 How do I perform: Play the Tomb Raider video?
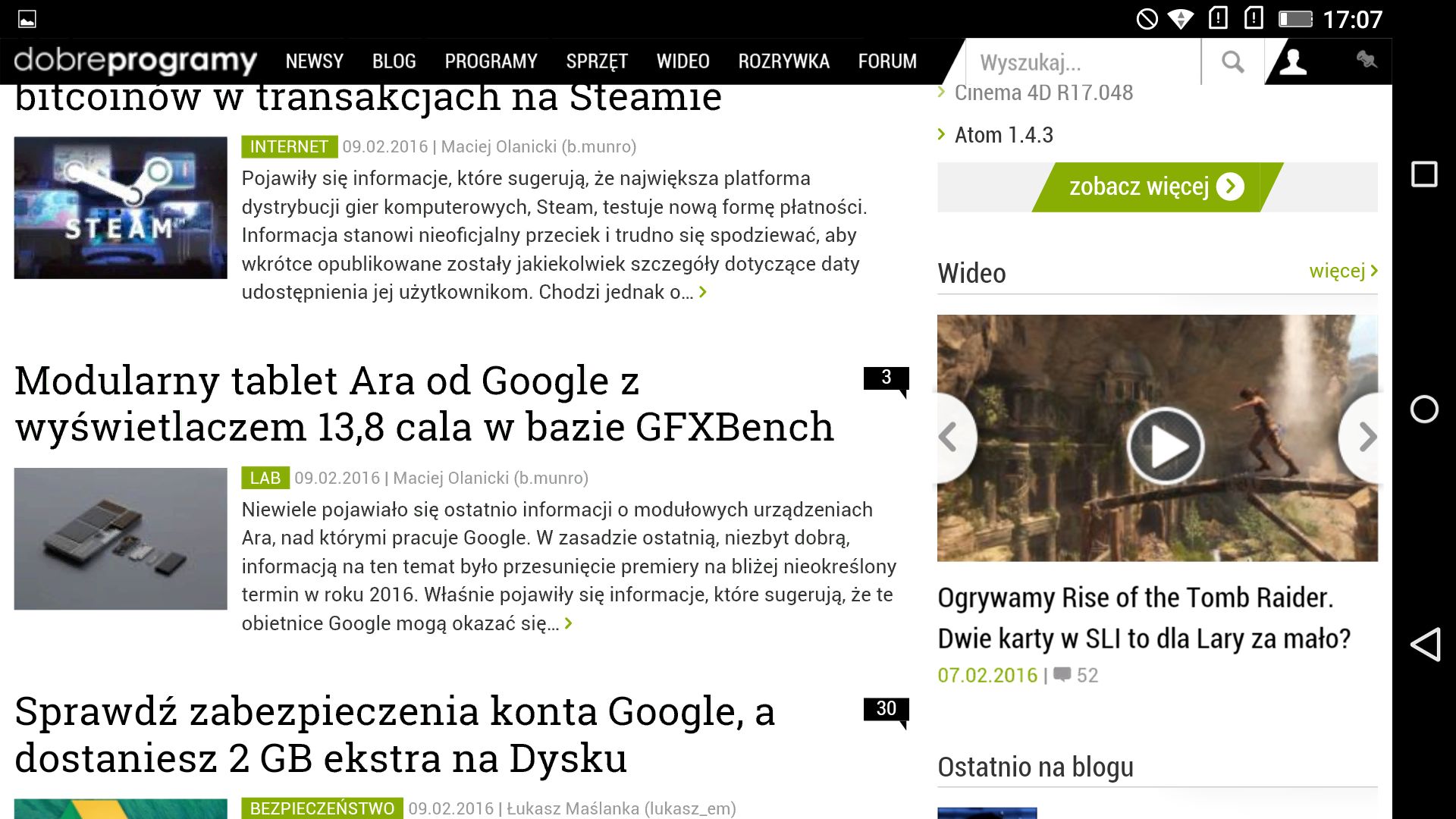(1165, 446)
